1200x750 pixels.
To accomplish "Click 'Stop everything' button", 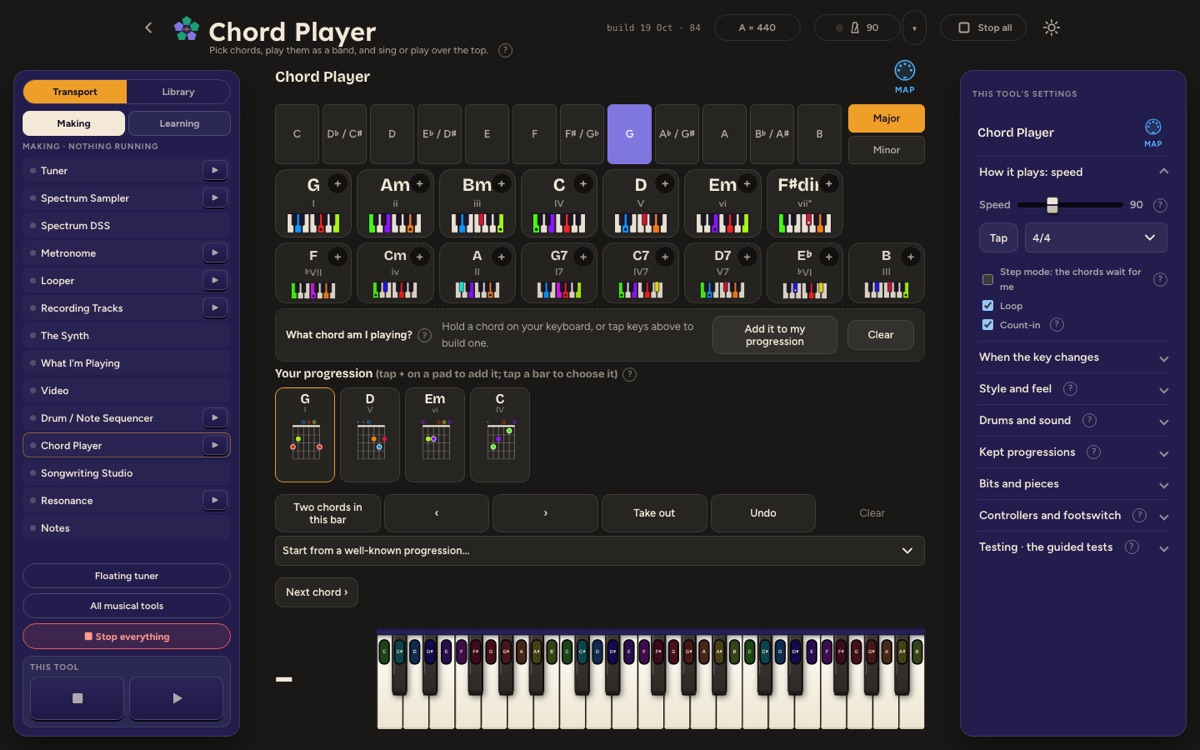I will (x=126, y=636).
